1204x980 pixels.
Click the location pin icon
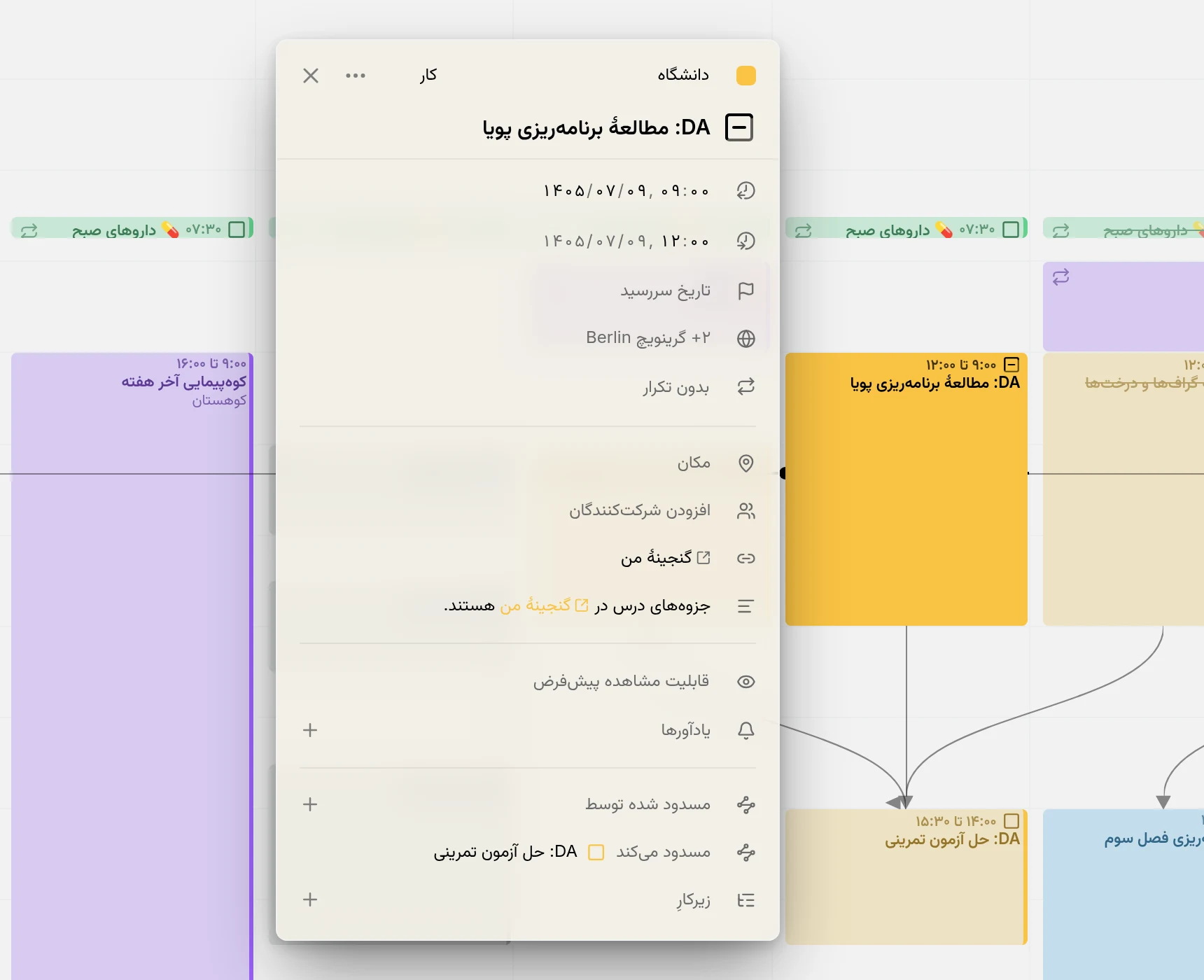(746, 463)
